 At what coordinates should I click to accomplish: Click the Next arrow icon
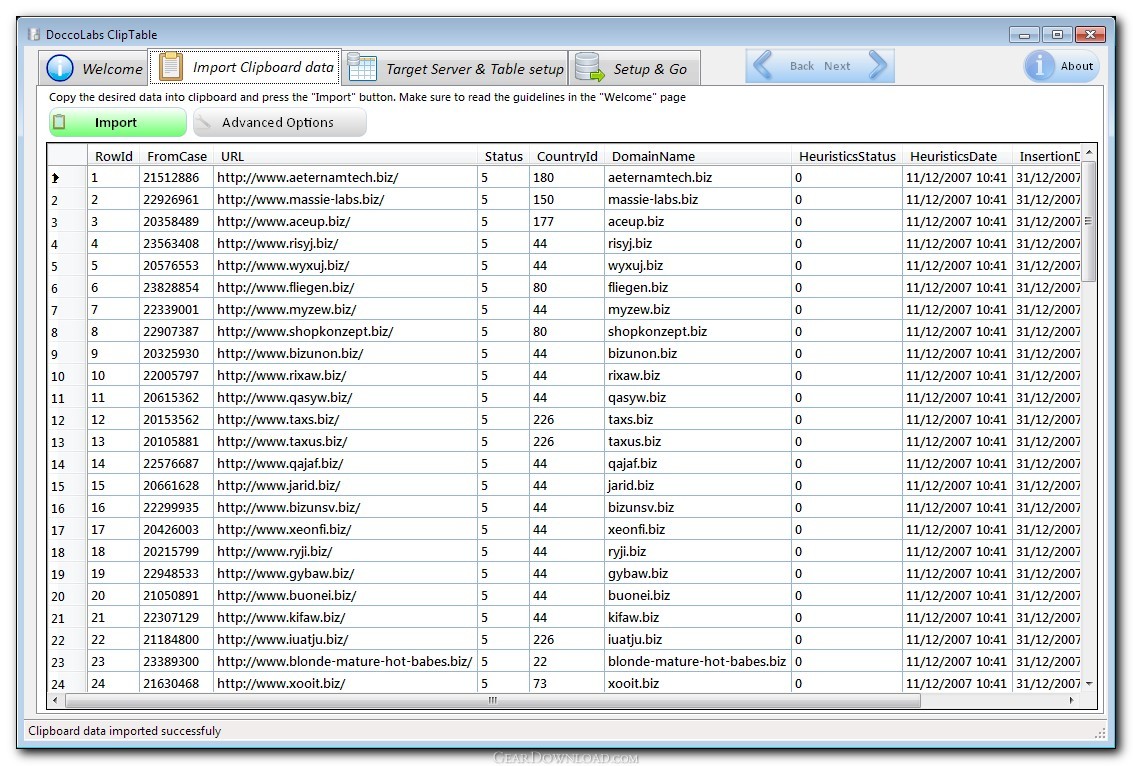[x=877, y=65]
